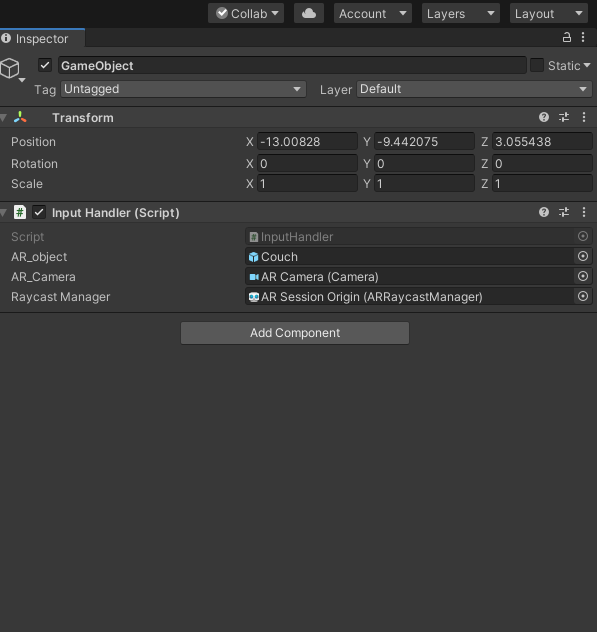Screen dimensions: 597x632
Task: Open Transform preset settings icon
Action: click(x=564, y=117)
